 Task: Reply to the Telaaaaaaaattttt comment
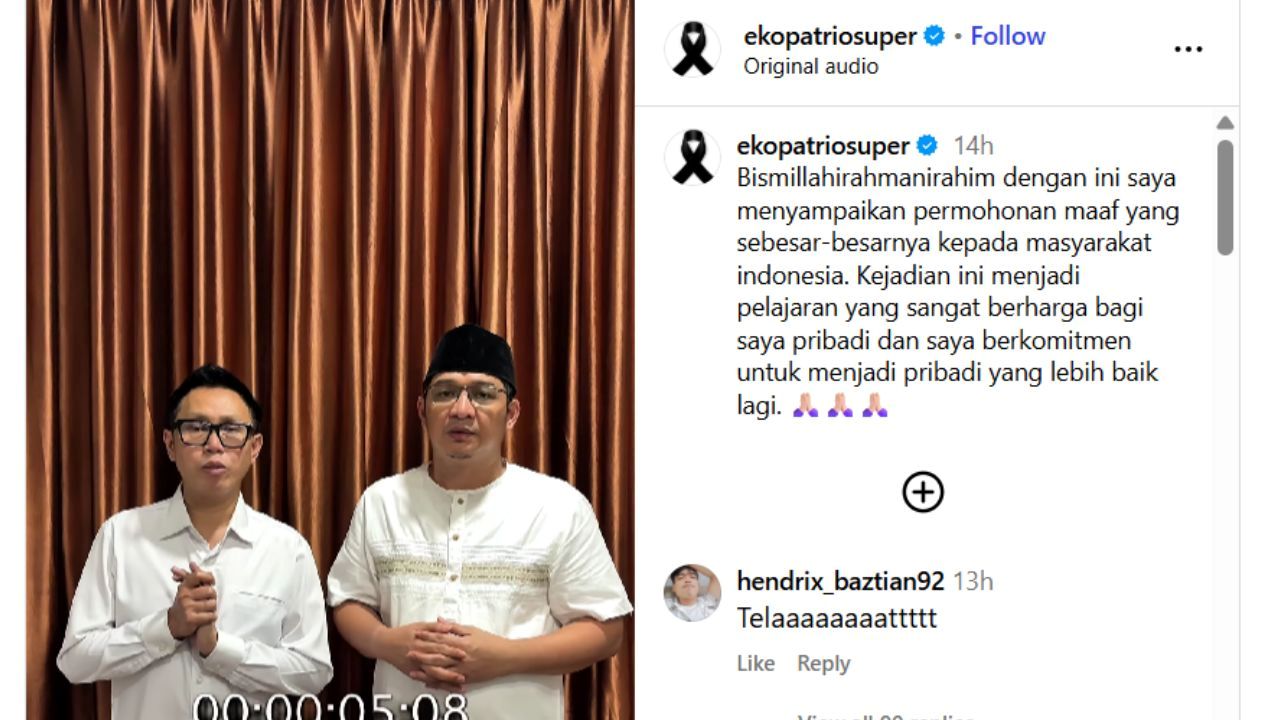823,663
